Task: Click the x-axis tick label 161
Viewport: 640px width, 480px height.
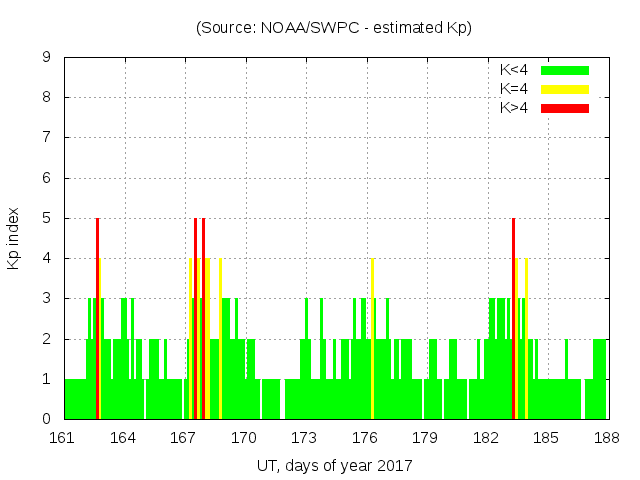Action: pos(64,437)
